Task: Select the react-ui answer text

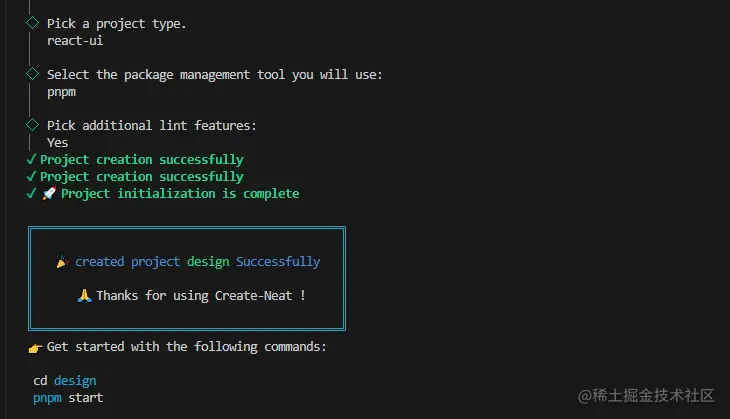Action: (75, 41)
